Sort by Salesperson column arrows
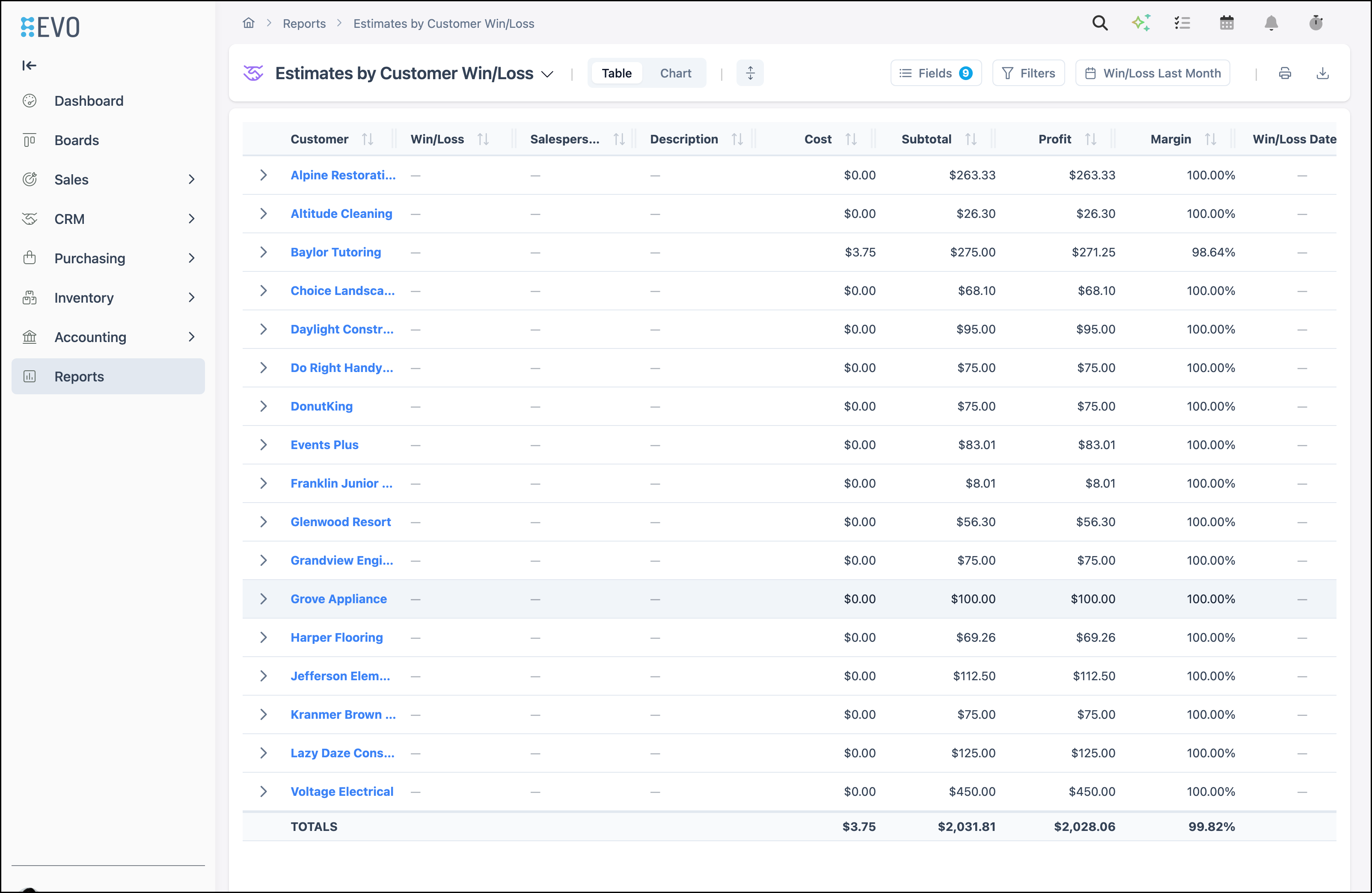The height and width of the screenshot is (893, 1372). [619, 139]
